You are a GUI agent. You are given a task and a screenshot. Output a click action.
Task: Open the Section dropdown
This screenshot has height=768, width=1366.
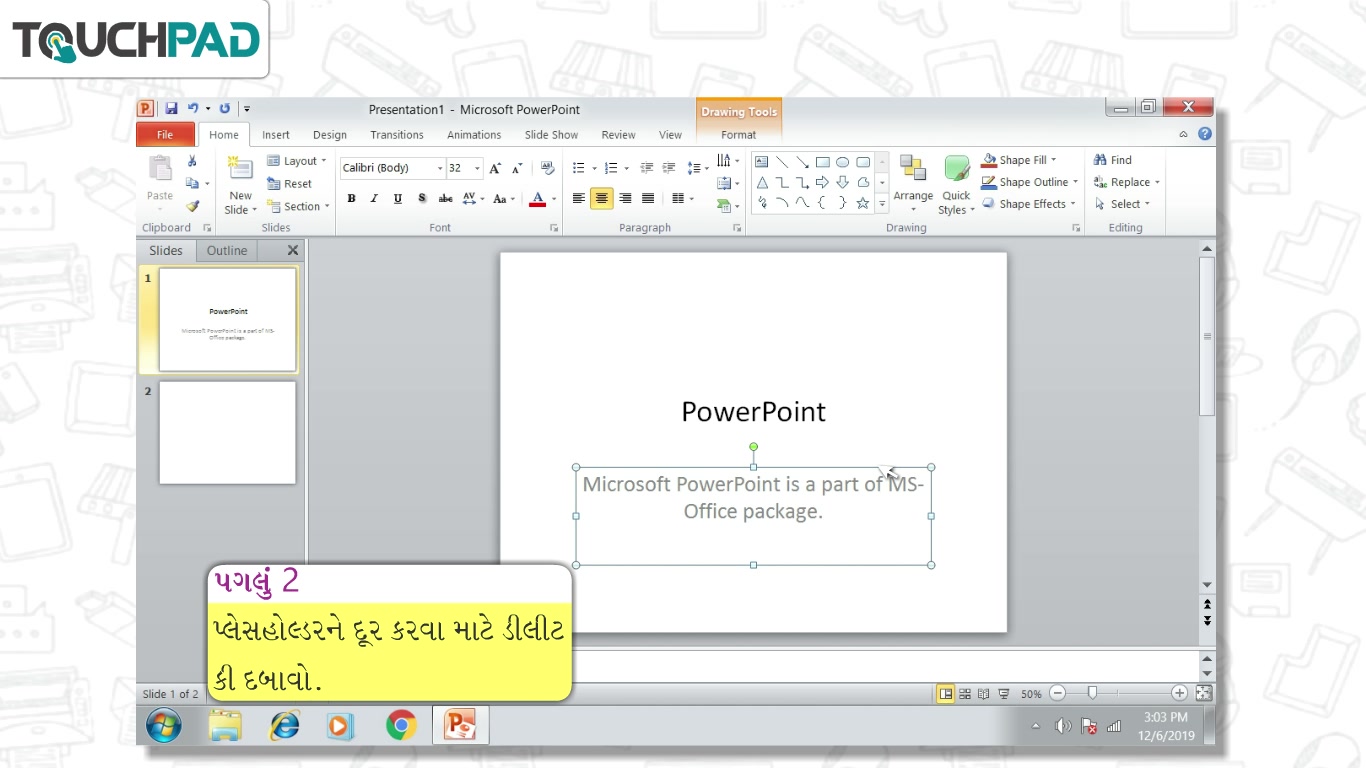click(298, 207)
